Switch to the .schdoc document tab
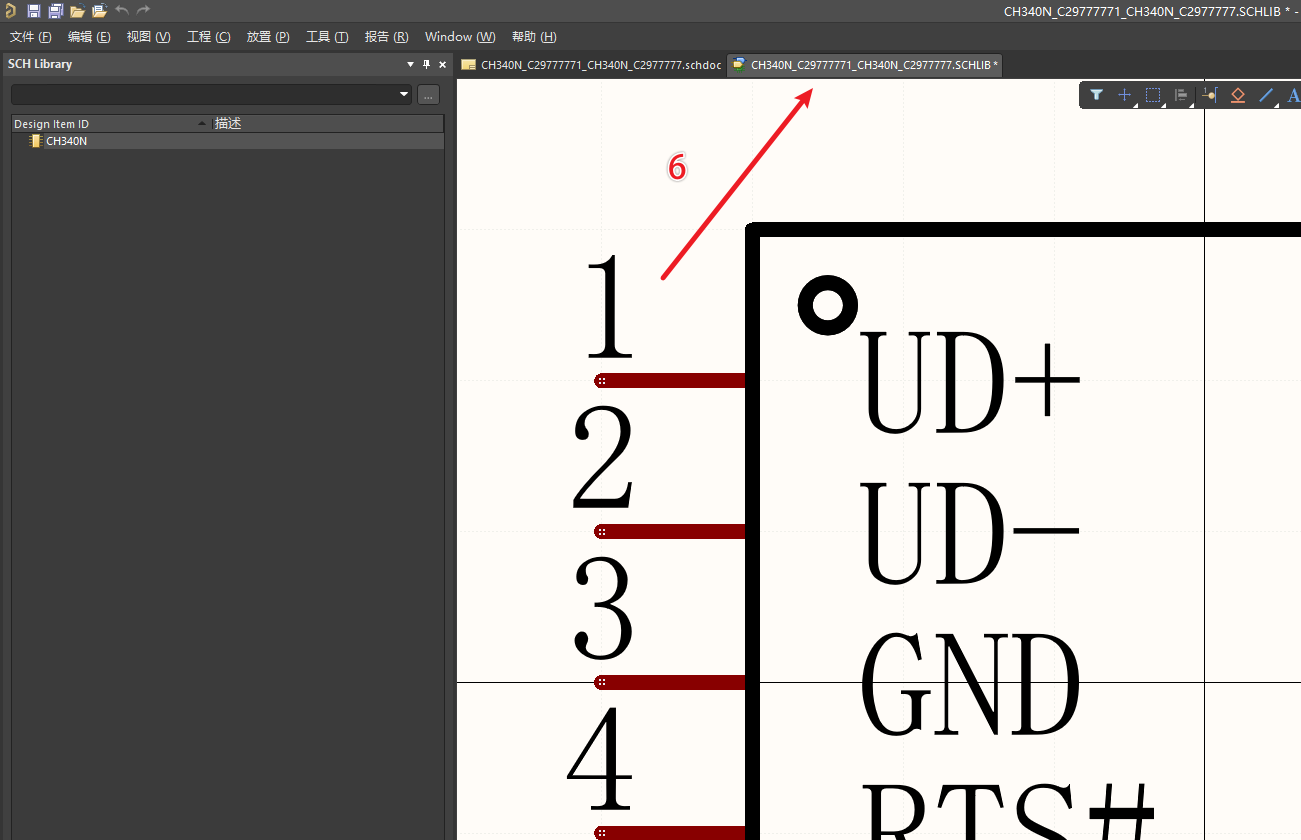 pos(591,65)
